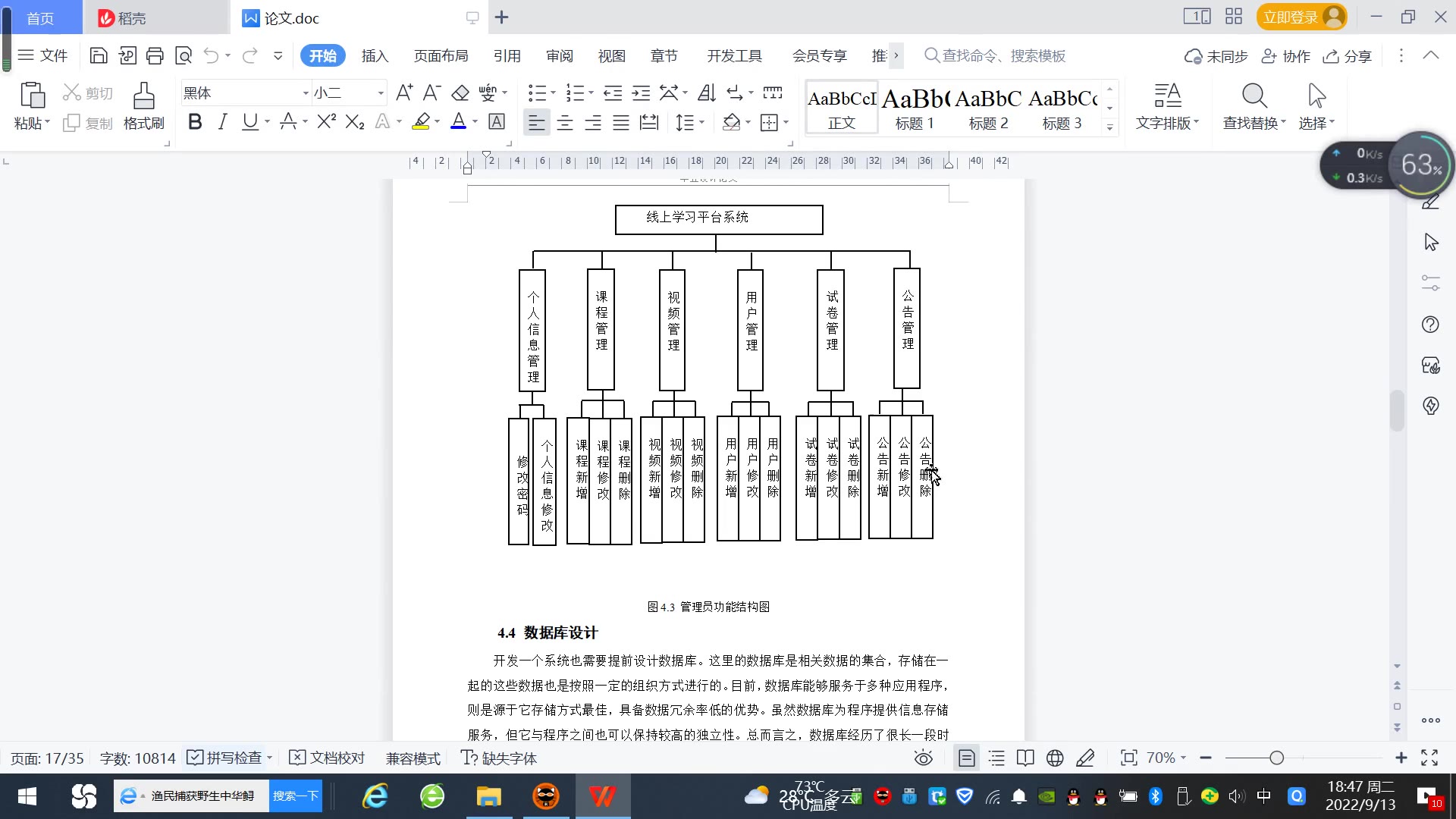This screenshot has height=819, width=1456.
Task: Increase paragraph indent
Action: pyautogui.click(x=641, y=93)
